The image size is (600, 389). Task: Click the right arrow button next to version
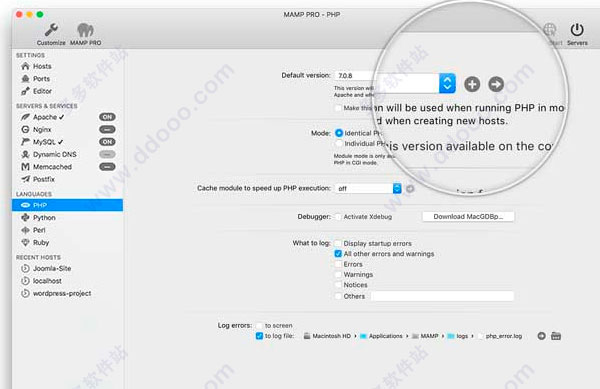point(496,84)
